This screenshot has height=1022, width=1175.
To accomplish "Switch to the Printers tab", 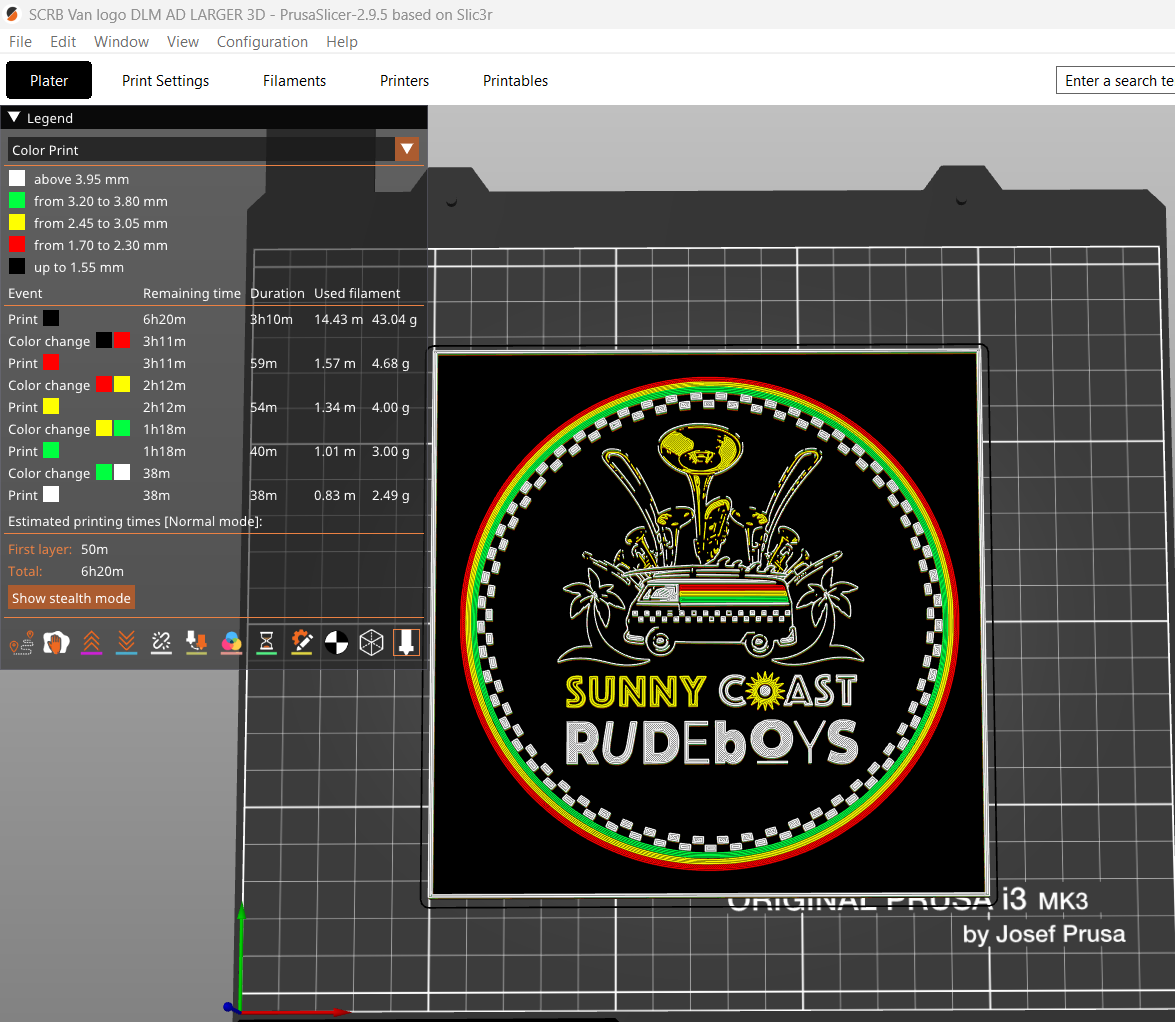I will click(x=405, y=80).
